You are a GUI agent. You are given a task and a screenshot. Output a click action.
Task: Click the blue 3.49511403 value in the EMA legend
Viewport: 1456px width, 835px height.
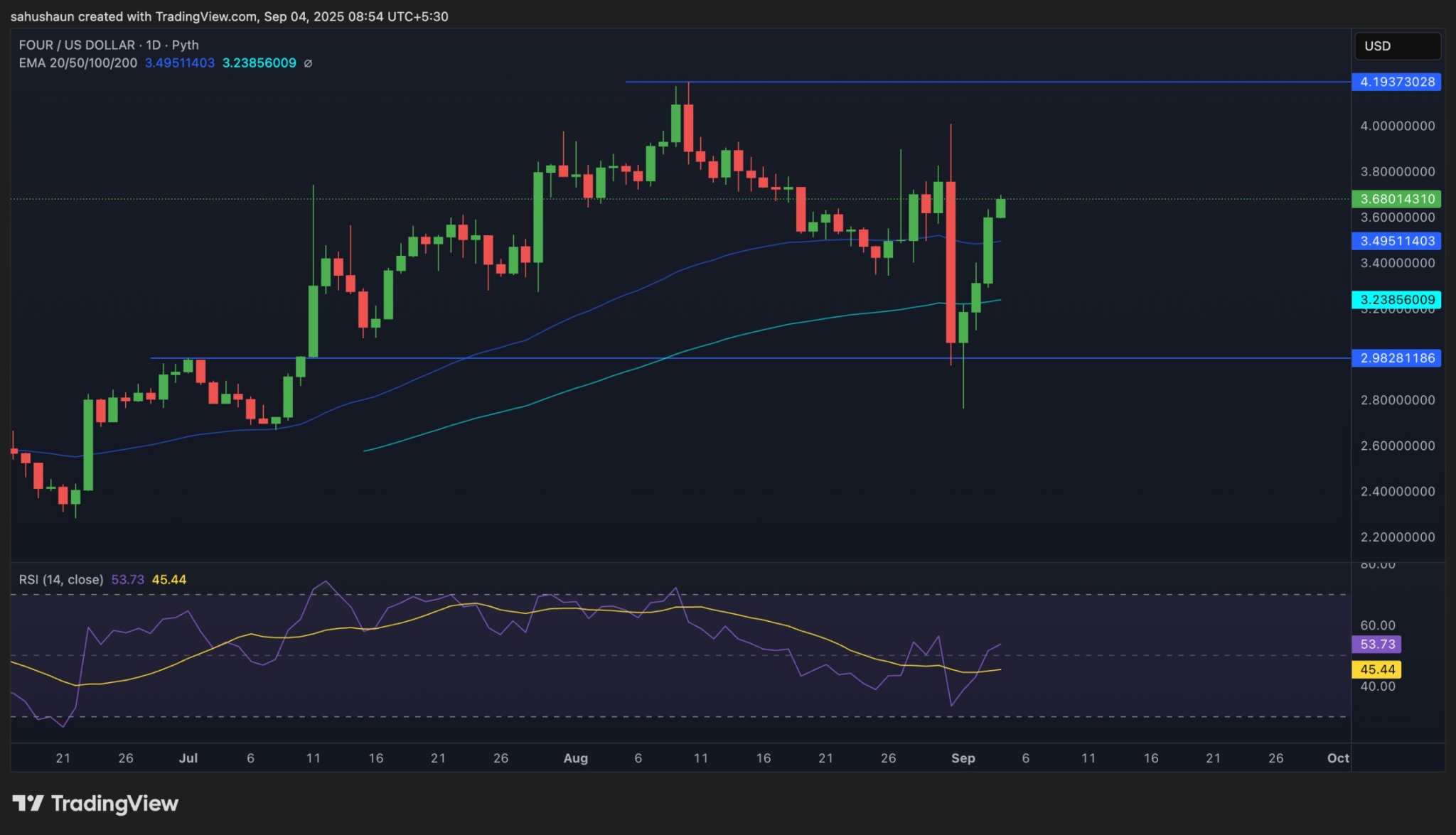180,63
